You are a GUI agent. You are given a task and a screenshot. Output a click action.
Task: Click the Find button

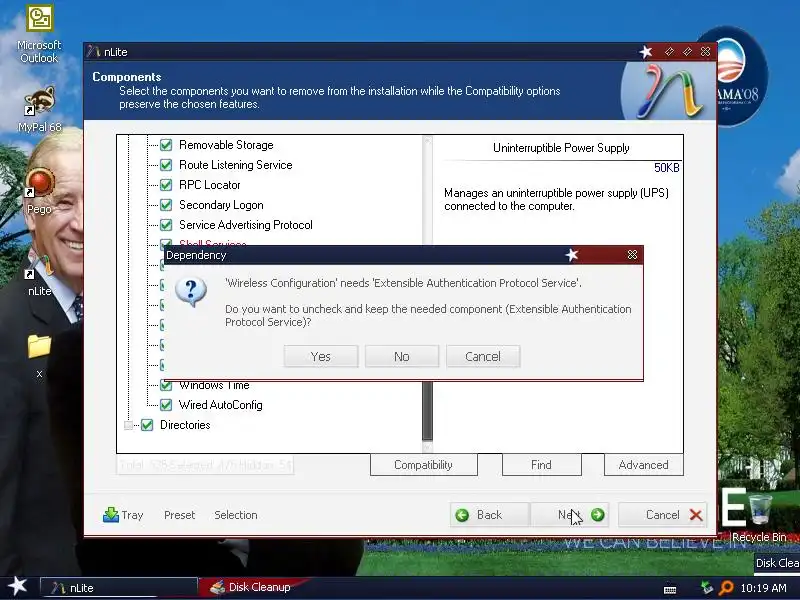541,465
